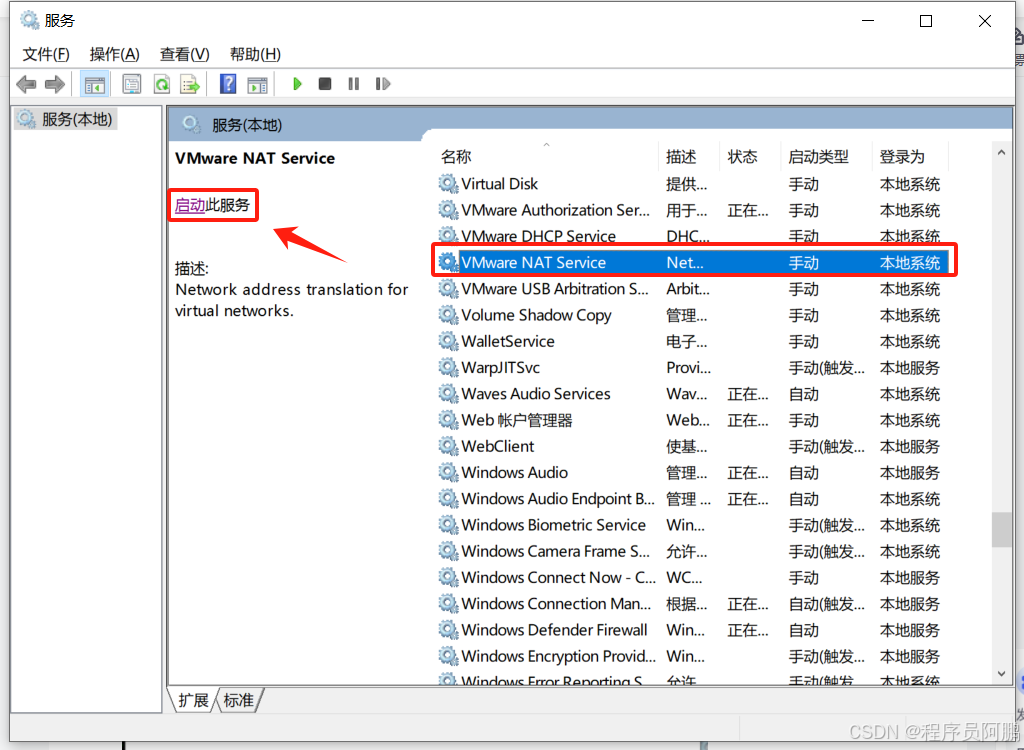Viewport: 1024px width, 750px height.
Task: Click the green Start service icon
Action: [x=297, y=84]
